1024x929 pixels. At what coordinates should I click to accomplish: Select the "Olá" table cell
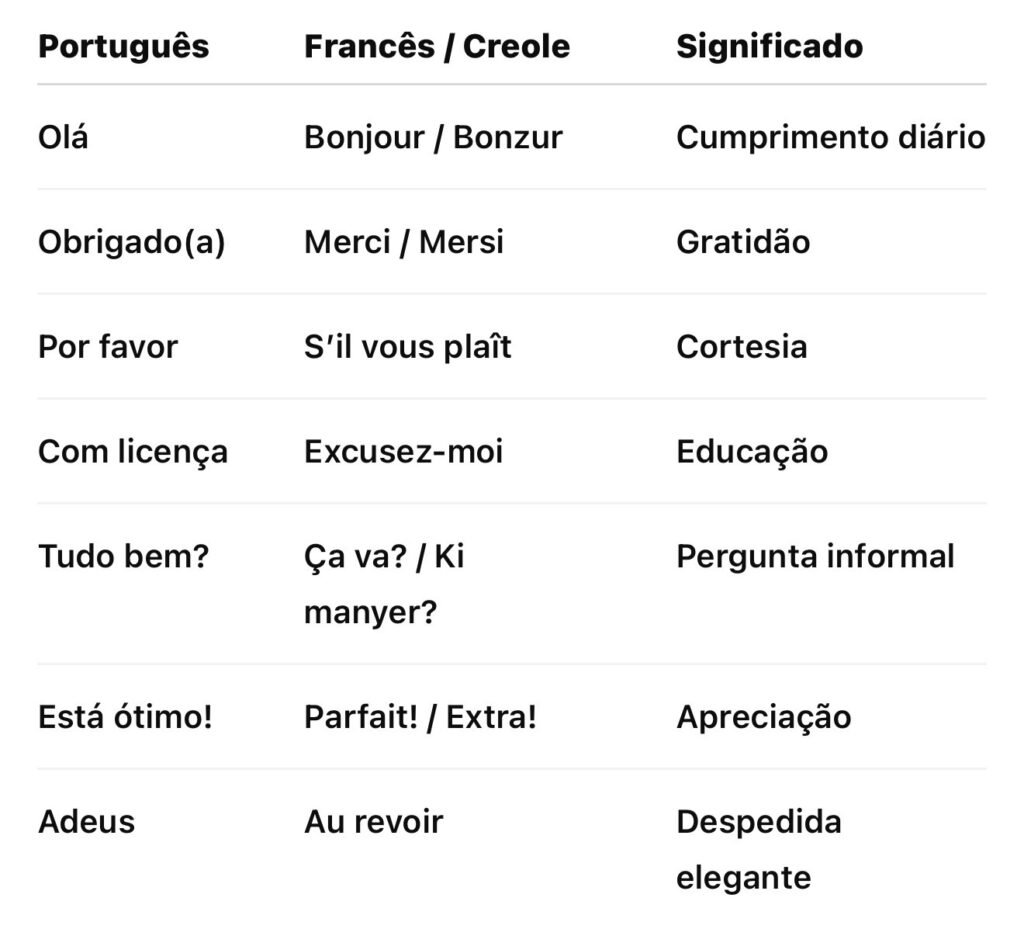pyautogui.click(x=63, y=137)
